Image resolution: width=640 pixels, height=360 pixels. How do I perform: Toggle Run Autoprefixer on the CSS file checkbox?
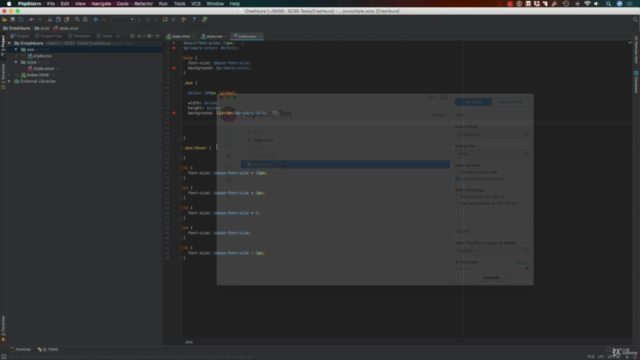click(x=458, y=203)
